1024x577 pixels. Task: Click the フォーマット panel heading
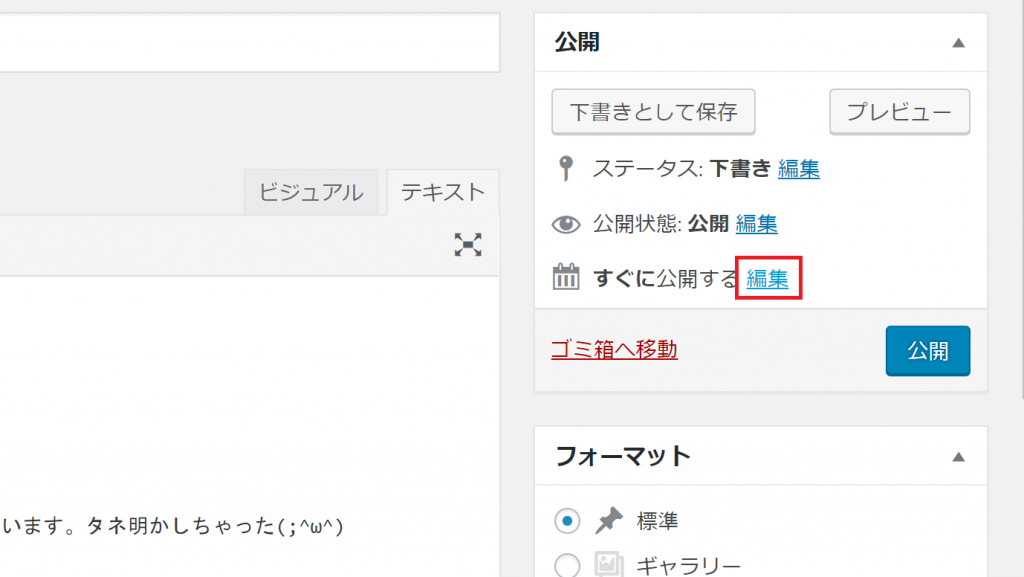pos(622,456)
